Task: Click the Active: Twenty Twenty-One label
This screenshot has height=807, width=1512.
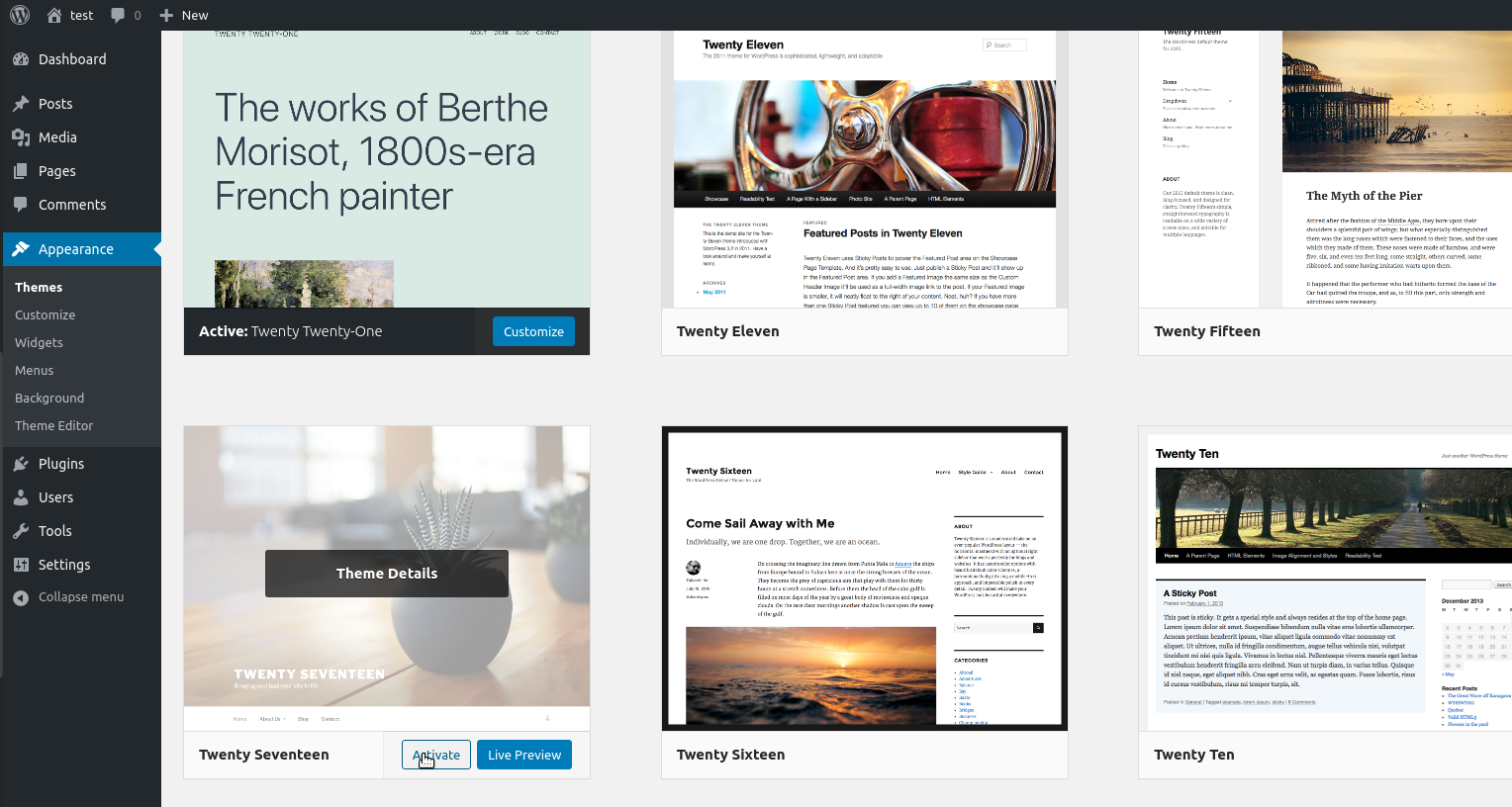Action: click(x=291, y=331)
